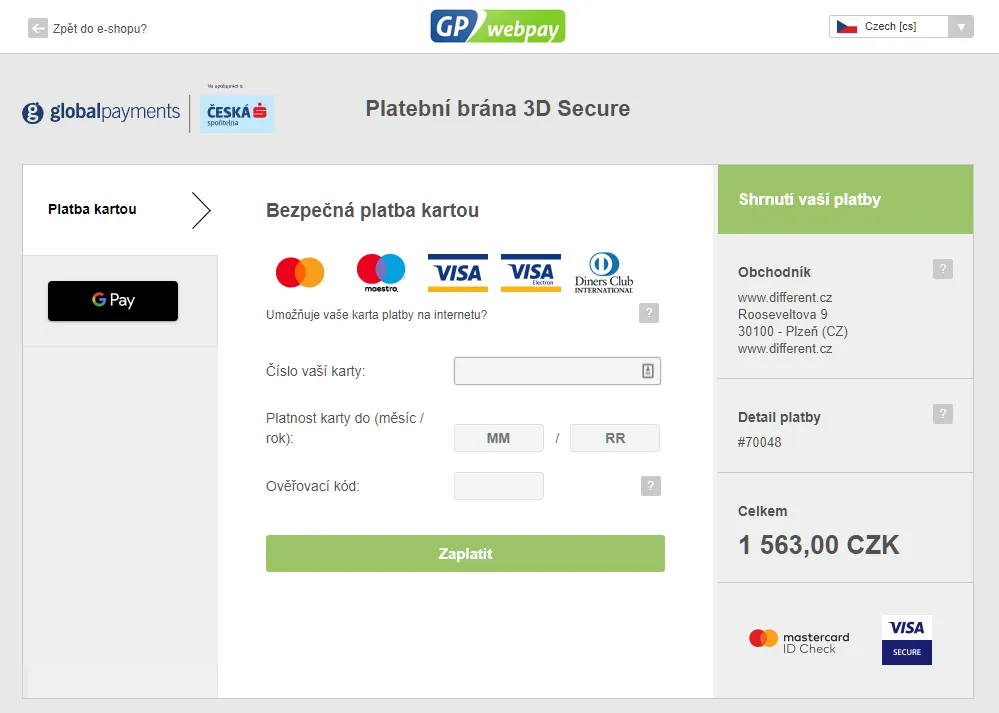Click the Mastercard card logo
Screen dimensions: 999x713
(300, 272)
